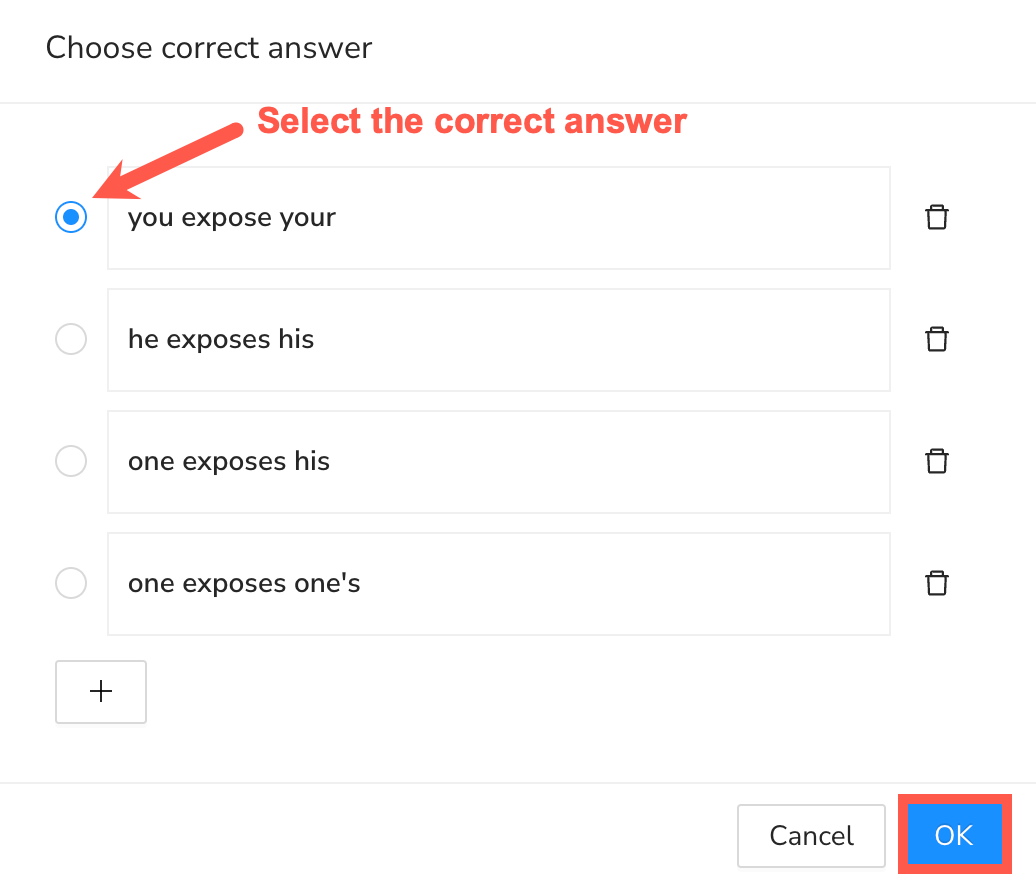Cancel the choose answer dialog
Image resolution: width=1036 pixels, height=886 pixels.
(811, 835)
